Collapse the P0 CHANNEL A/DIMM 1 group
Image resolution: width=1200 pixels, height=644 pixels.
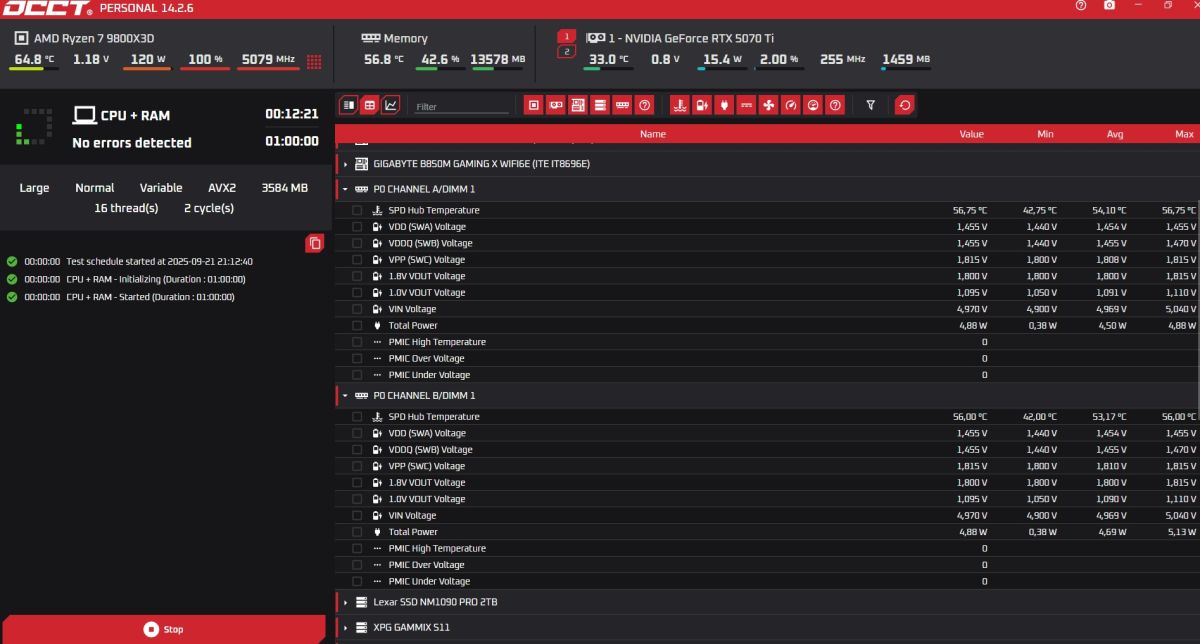345,189
